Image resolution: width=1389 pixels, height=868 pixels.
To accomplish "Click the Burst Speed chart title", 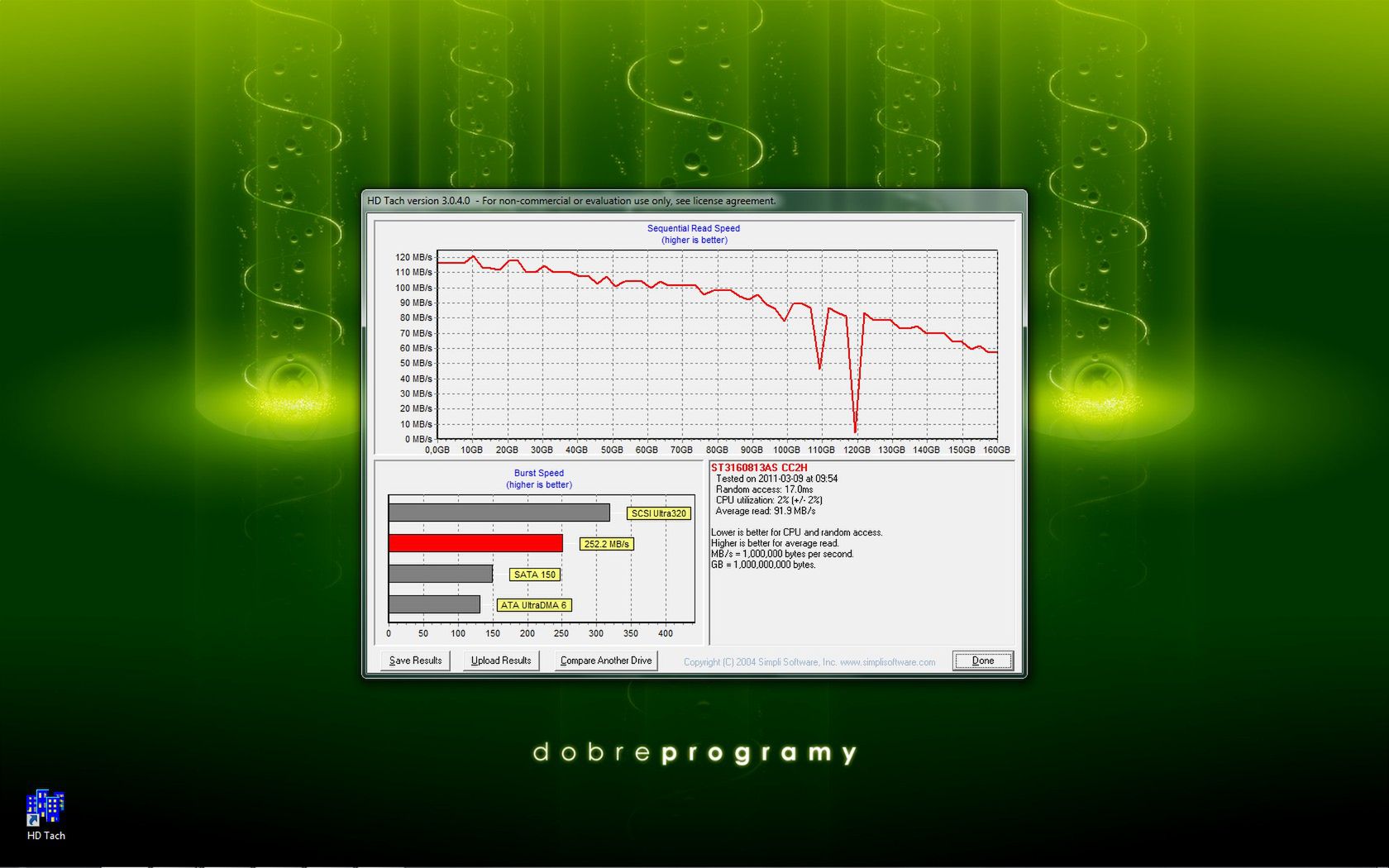I will (x=537, y=473).
